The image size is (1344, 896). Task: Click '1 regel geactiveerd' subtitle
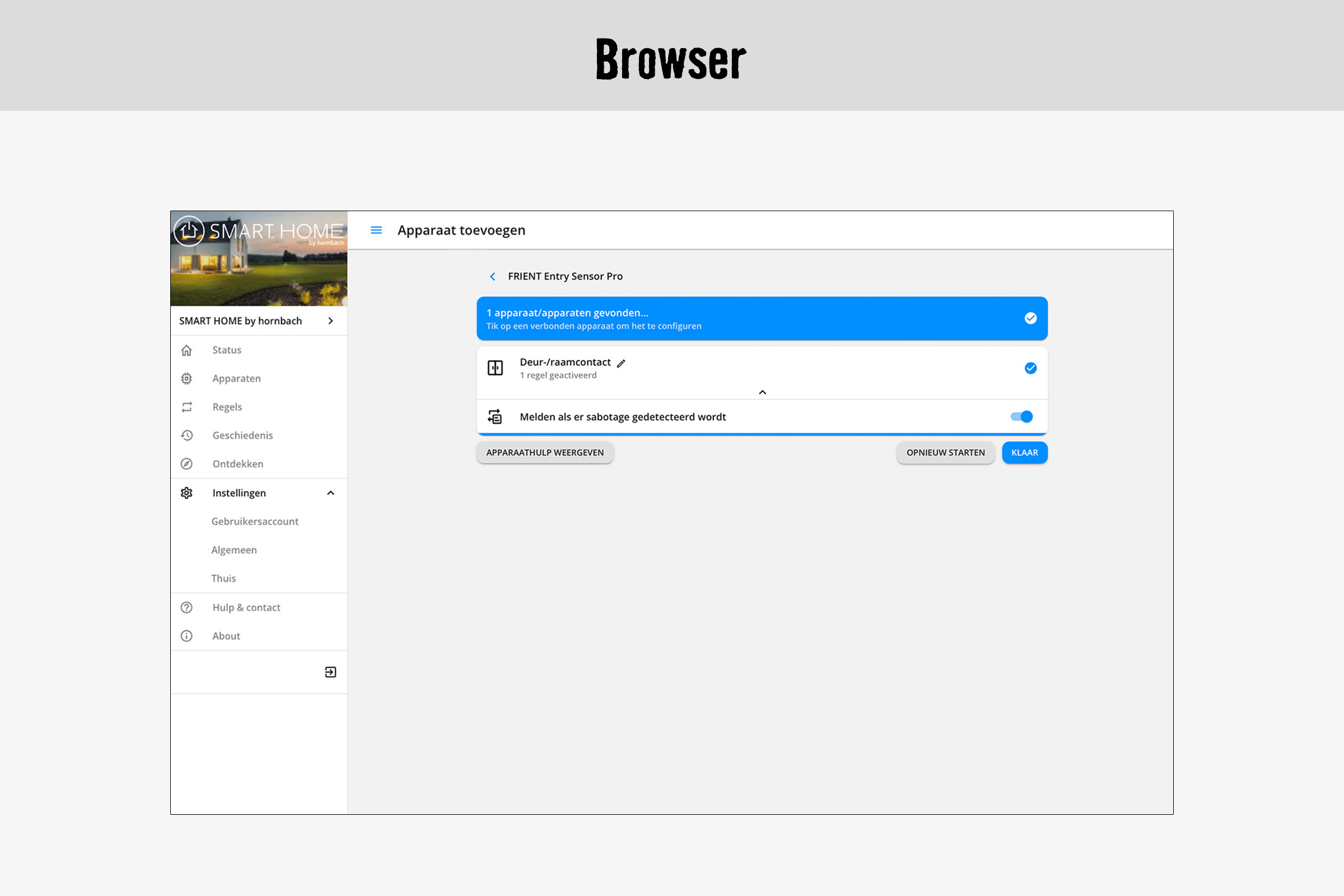558,375
